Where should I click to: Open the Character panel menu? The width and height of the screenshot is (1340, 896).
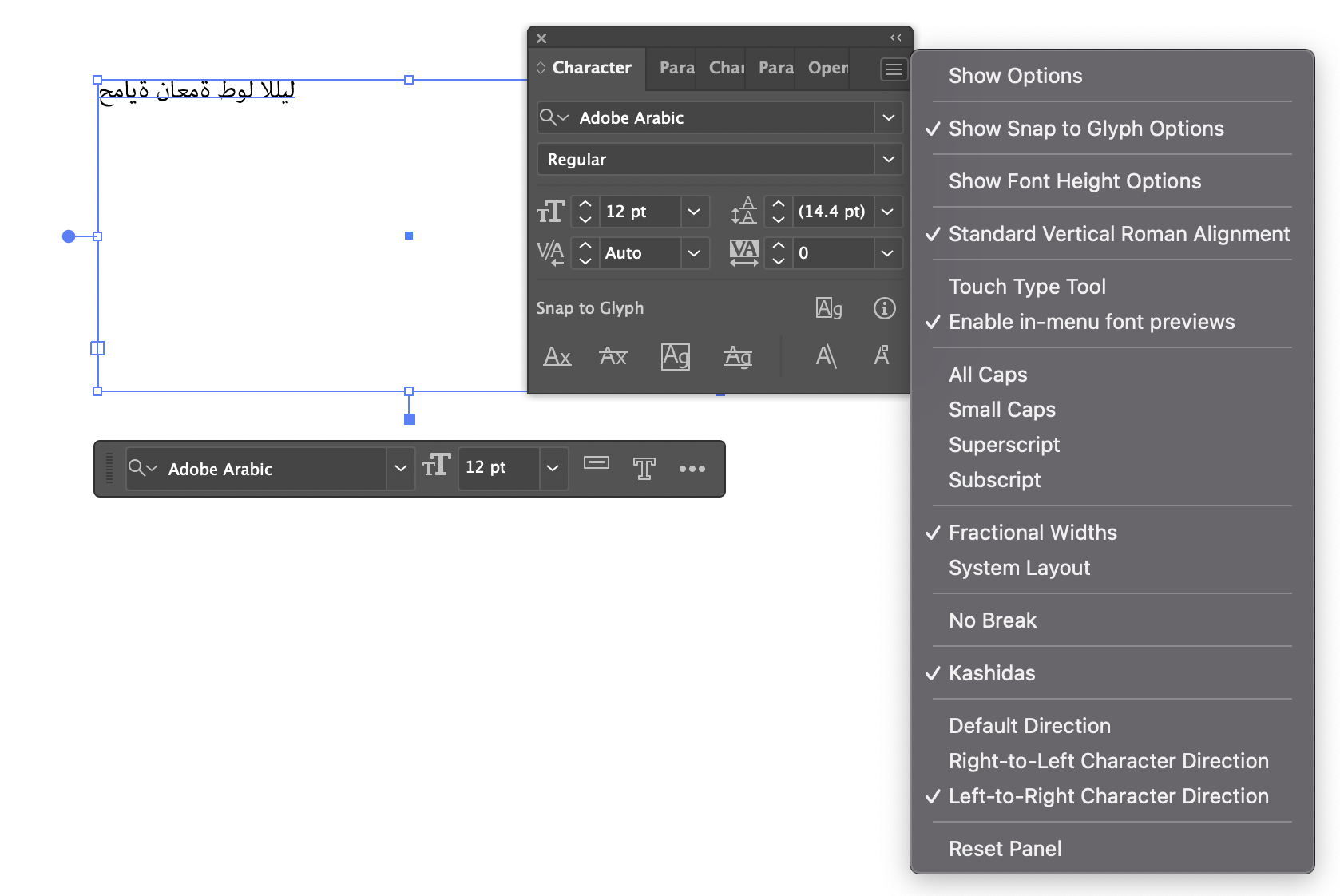tap(893, 69)
